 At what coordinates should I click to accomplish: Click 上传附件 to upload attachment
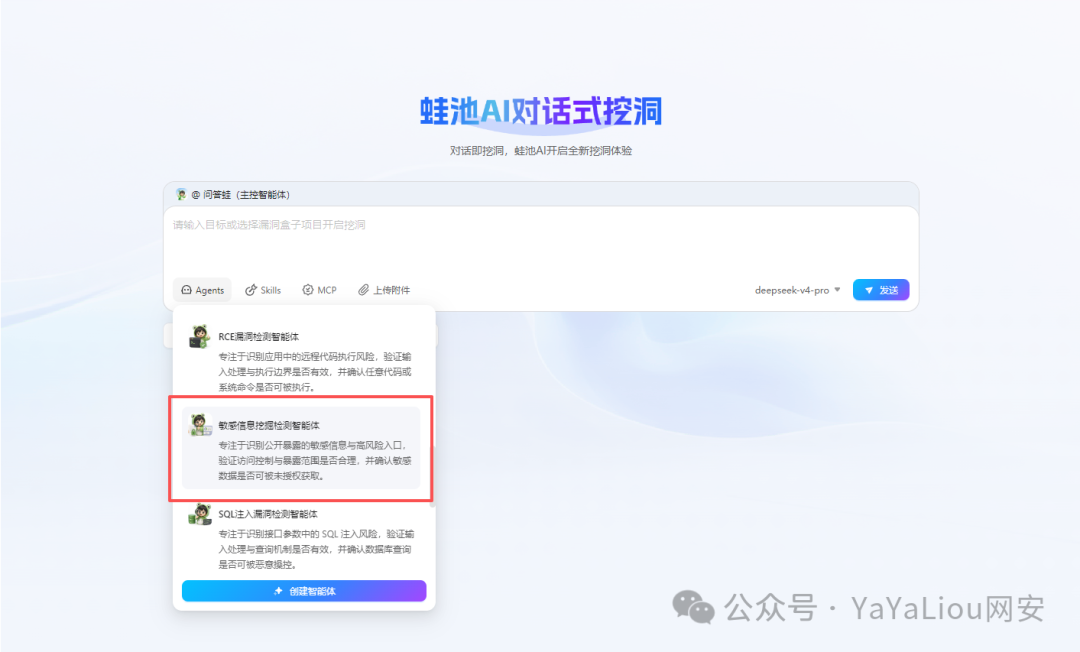coord(384,290)
